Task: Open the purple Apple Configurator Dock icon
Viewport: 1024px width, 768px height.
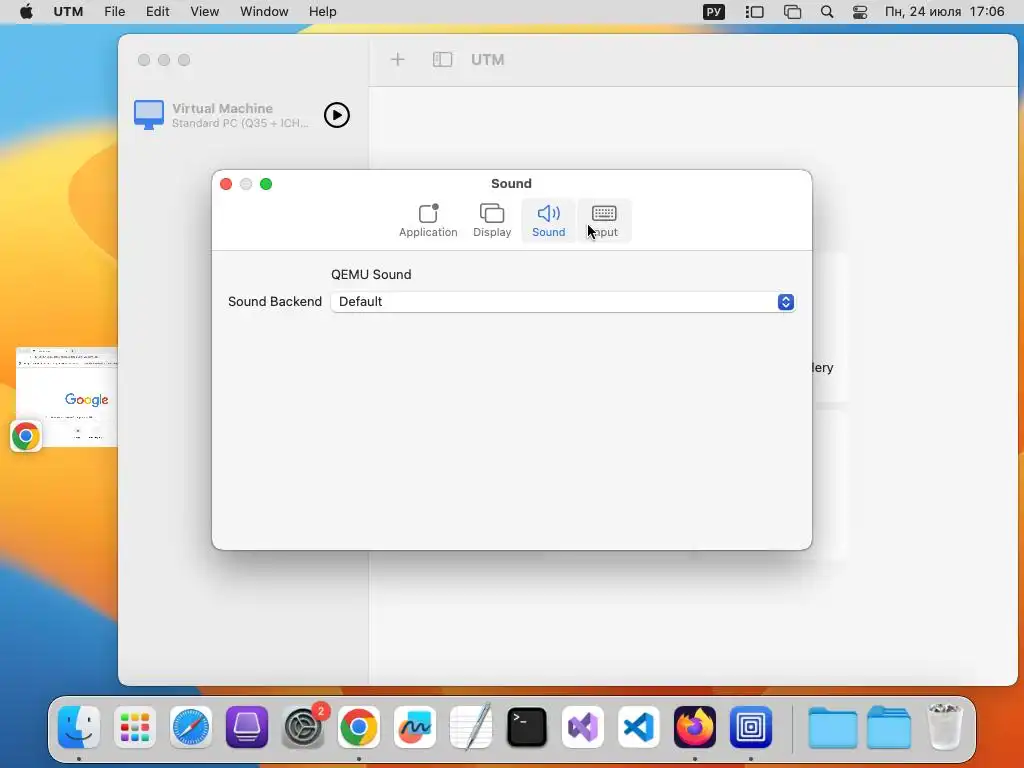Action: 247,727
